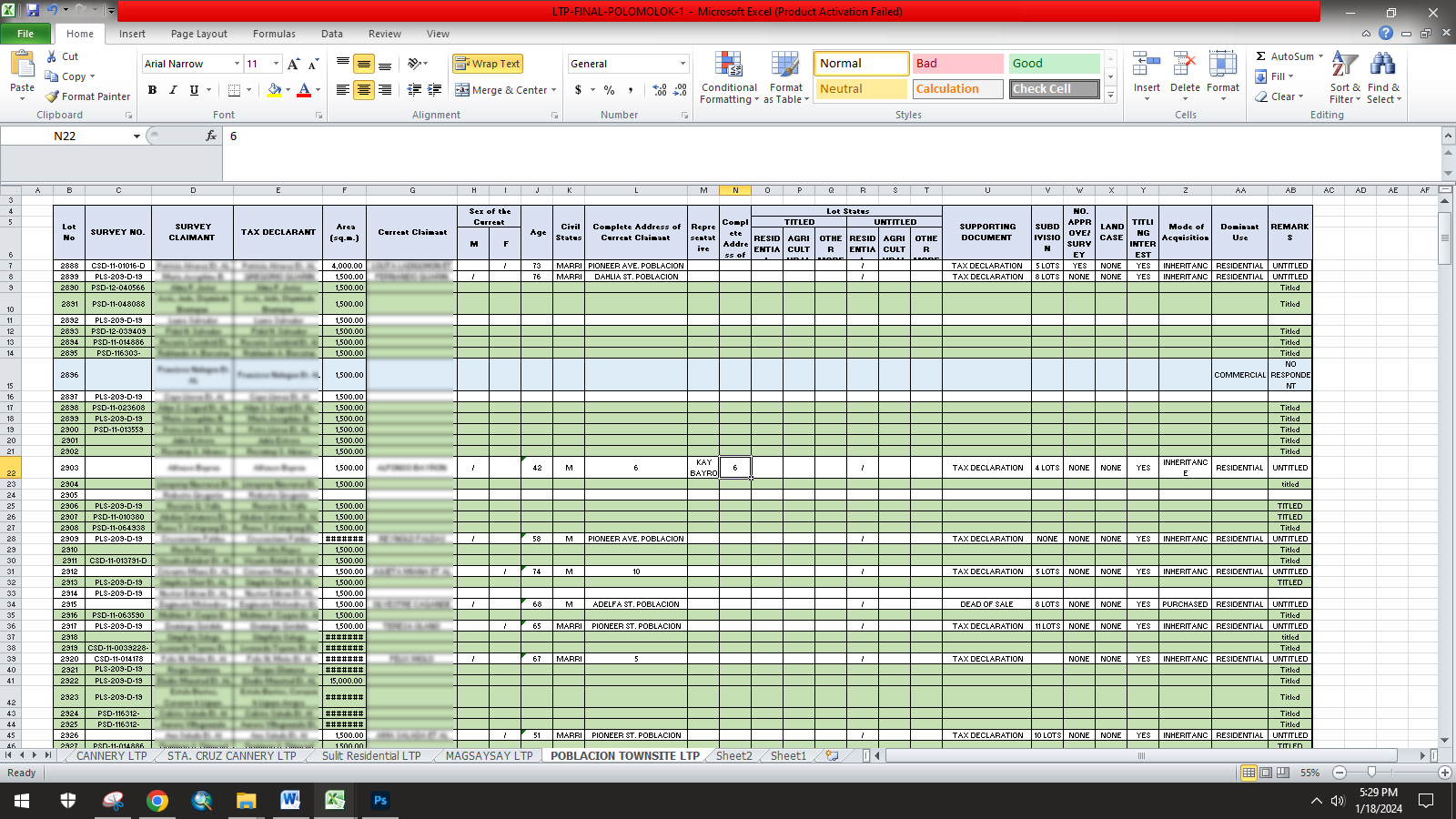Toggle Wrap Text on
This screenshot has height=819, width=1456.
coord(488,64)
